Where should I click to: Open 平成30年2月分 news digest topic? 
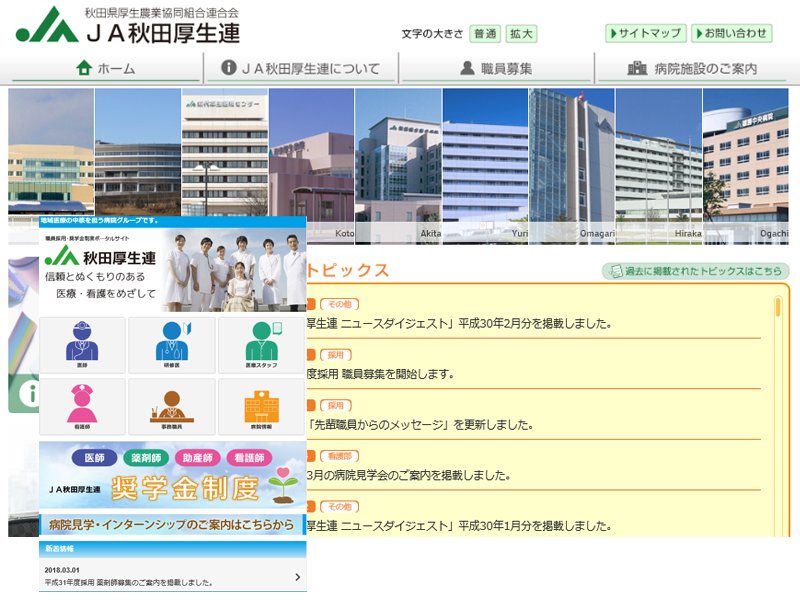458,323
